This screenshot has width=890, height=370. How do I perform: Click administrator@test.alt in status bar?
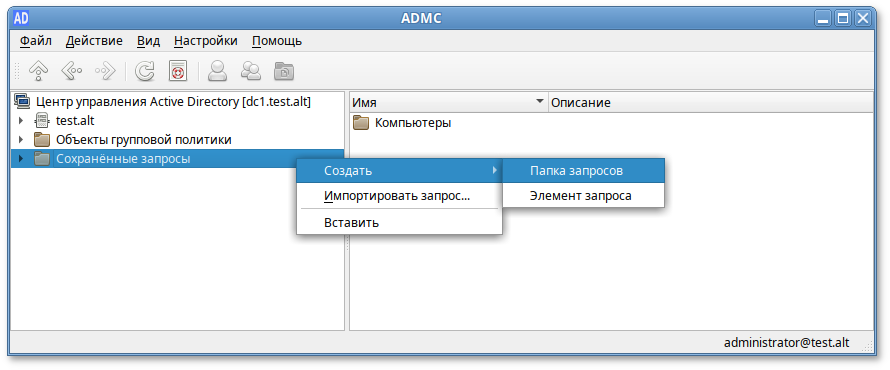(787, 342)
